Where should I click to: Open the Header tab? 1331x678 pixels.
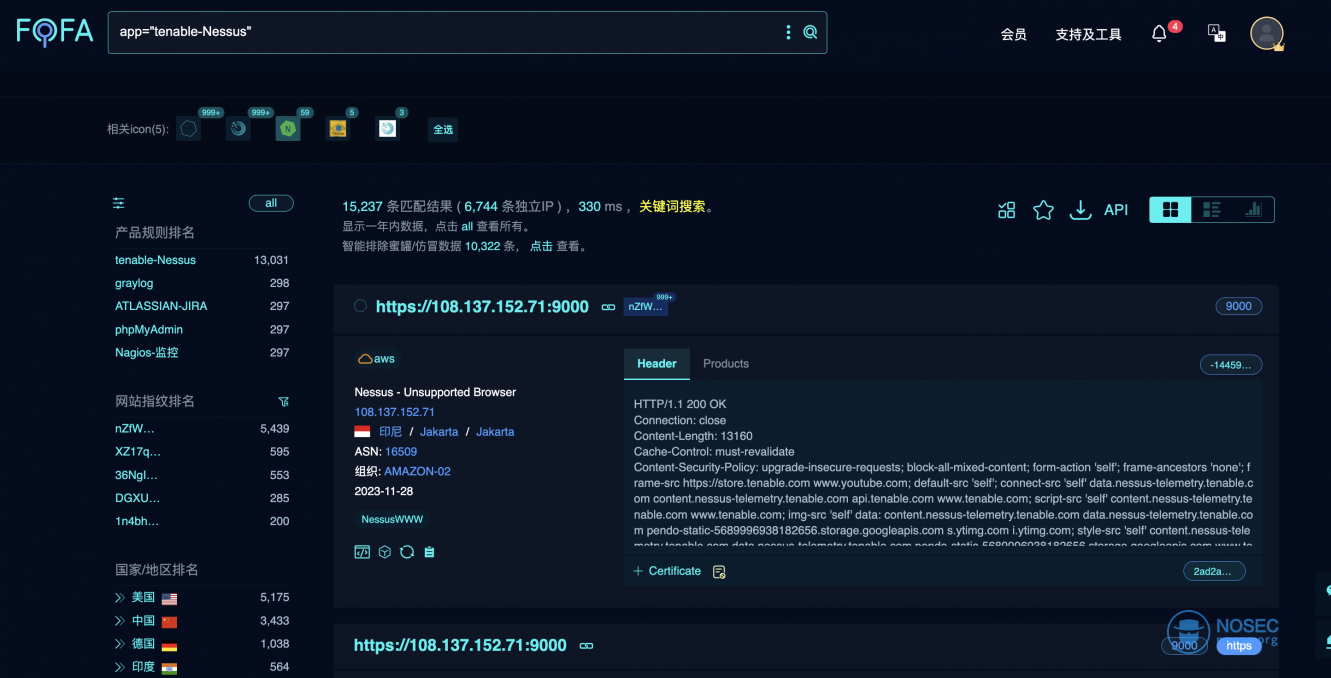657,364
